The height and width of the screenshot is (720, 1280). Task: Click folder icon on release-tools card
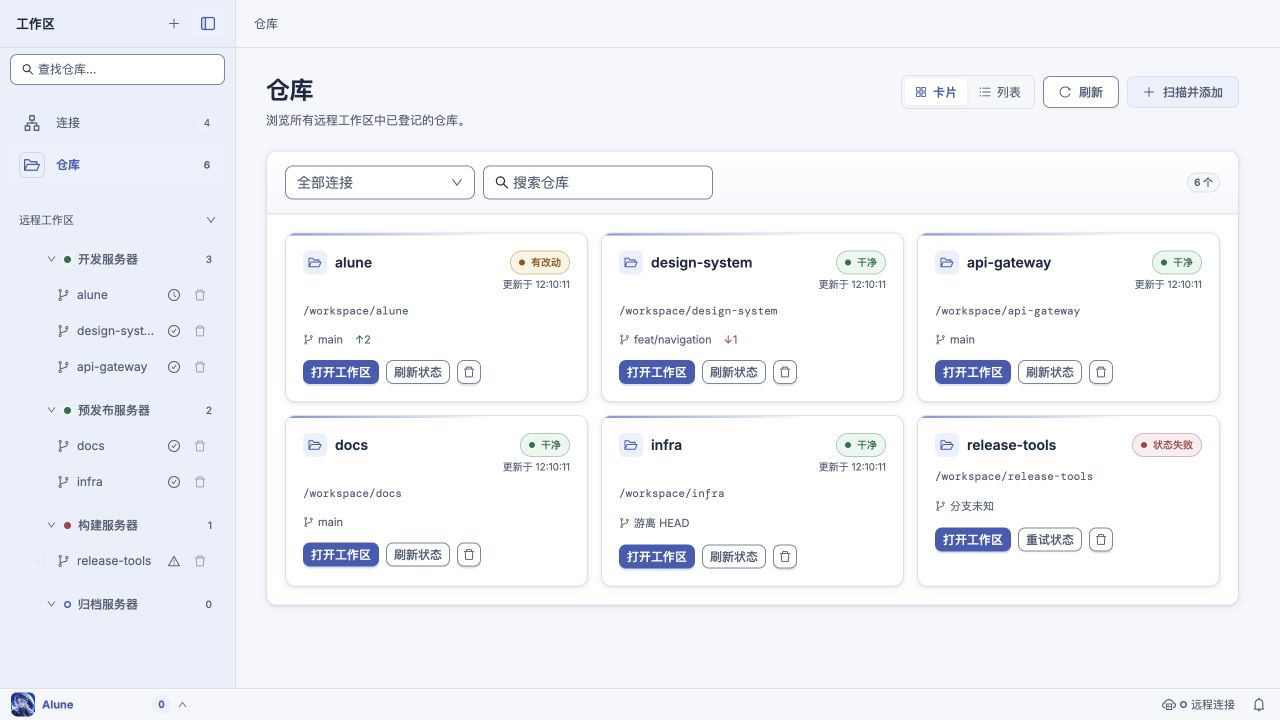[946, 445]
